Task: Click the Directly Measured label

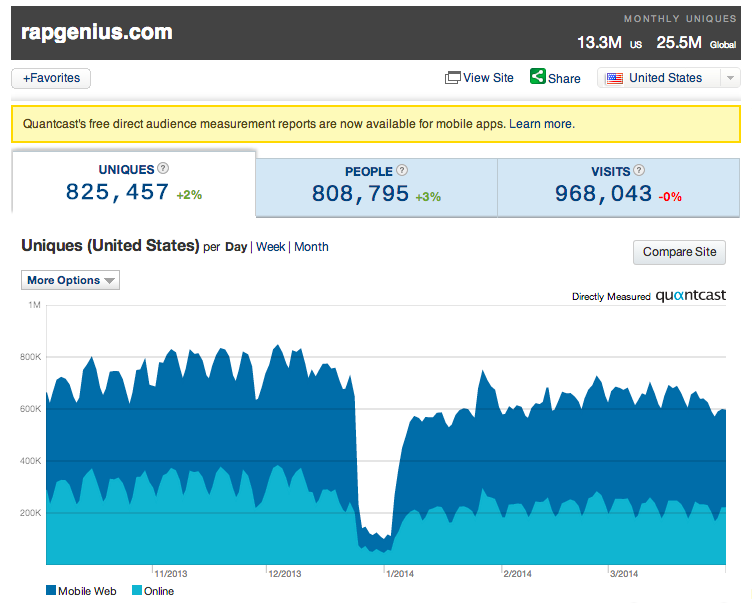Action: [x=611, y=297]
